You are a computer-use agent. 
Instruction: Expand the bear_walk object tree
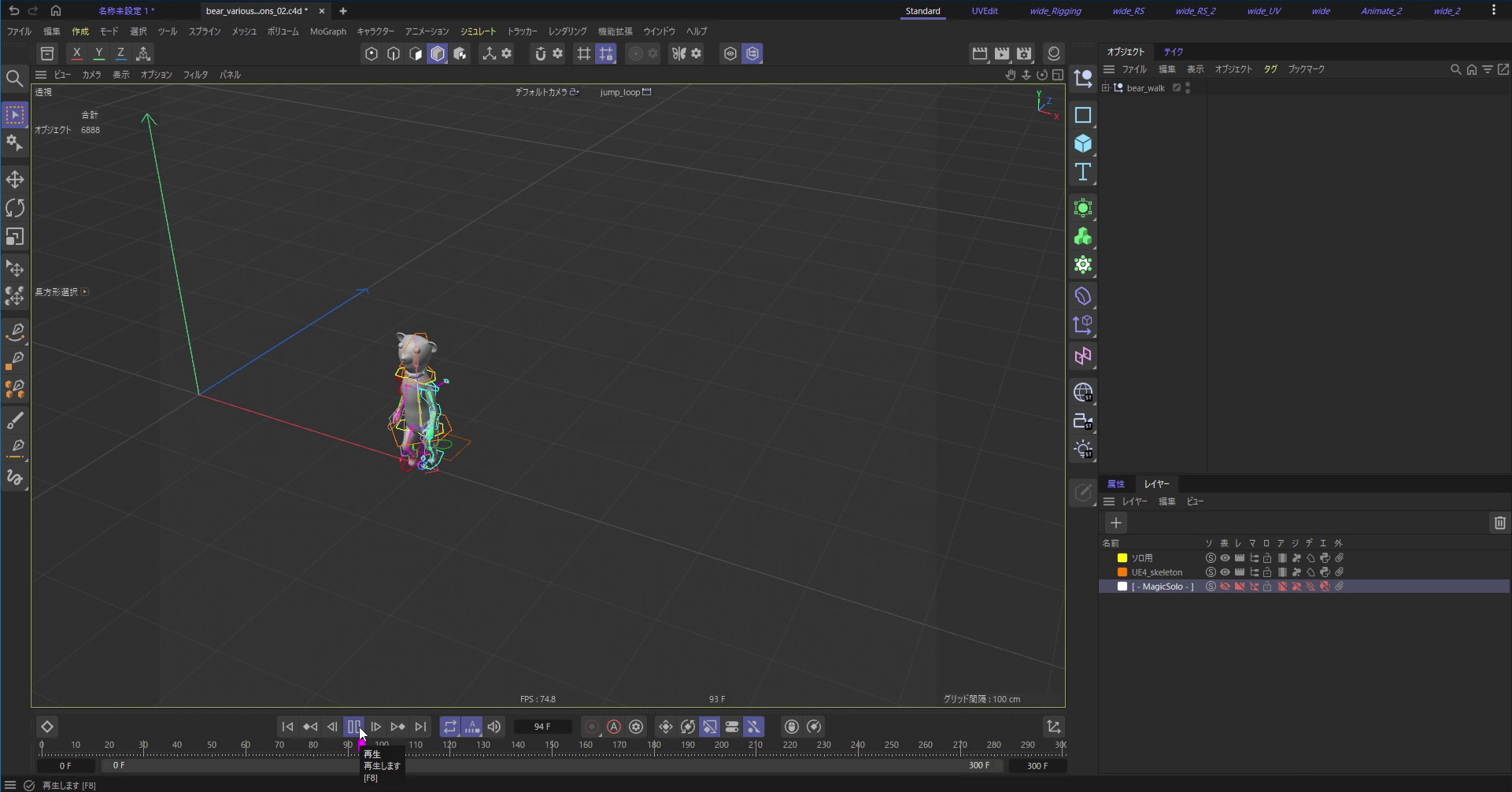(1106, 88)
